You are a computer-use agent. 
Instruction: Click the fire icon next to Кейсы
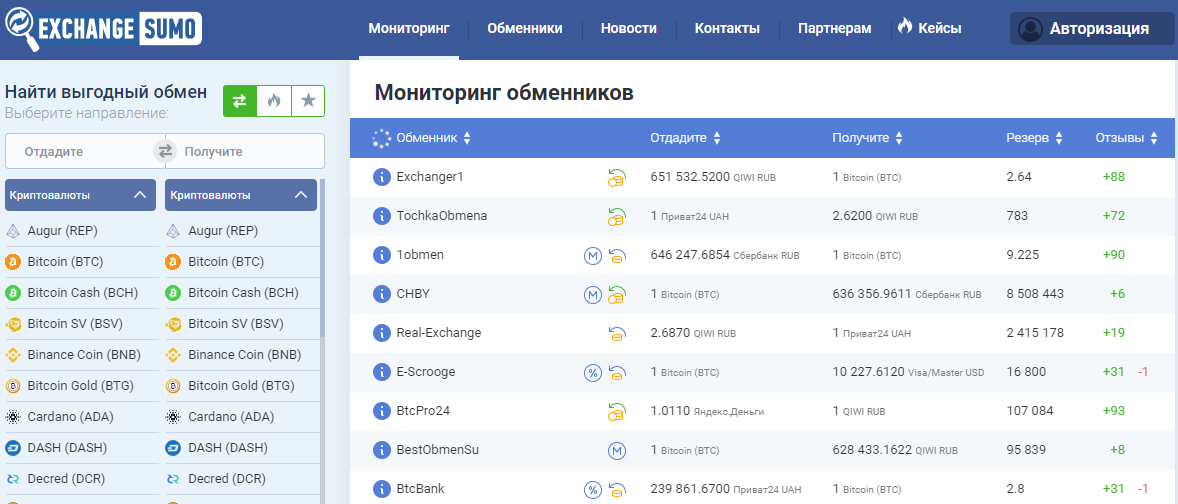coord(905,27)
